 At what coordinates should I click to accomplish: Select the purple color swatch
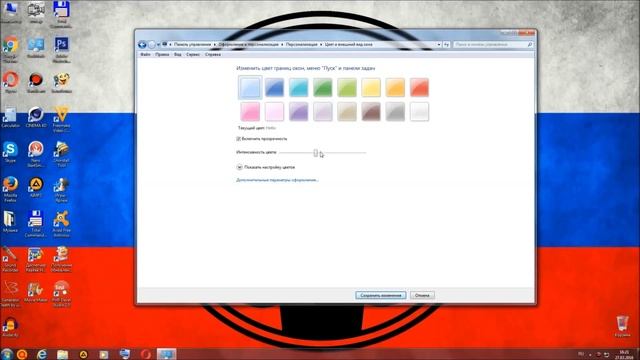point(298,111)
